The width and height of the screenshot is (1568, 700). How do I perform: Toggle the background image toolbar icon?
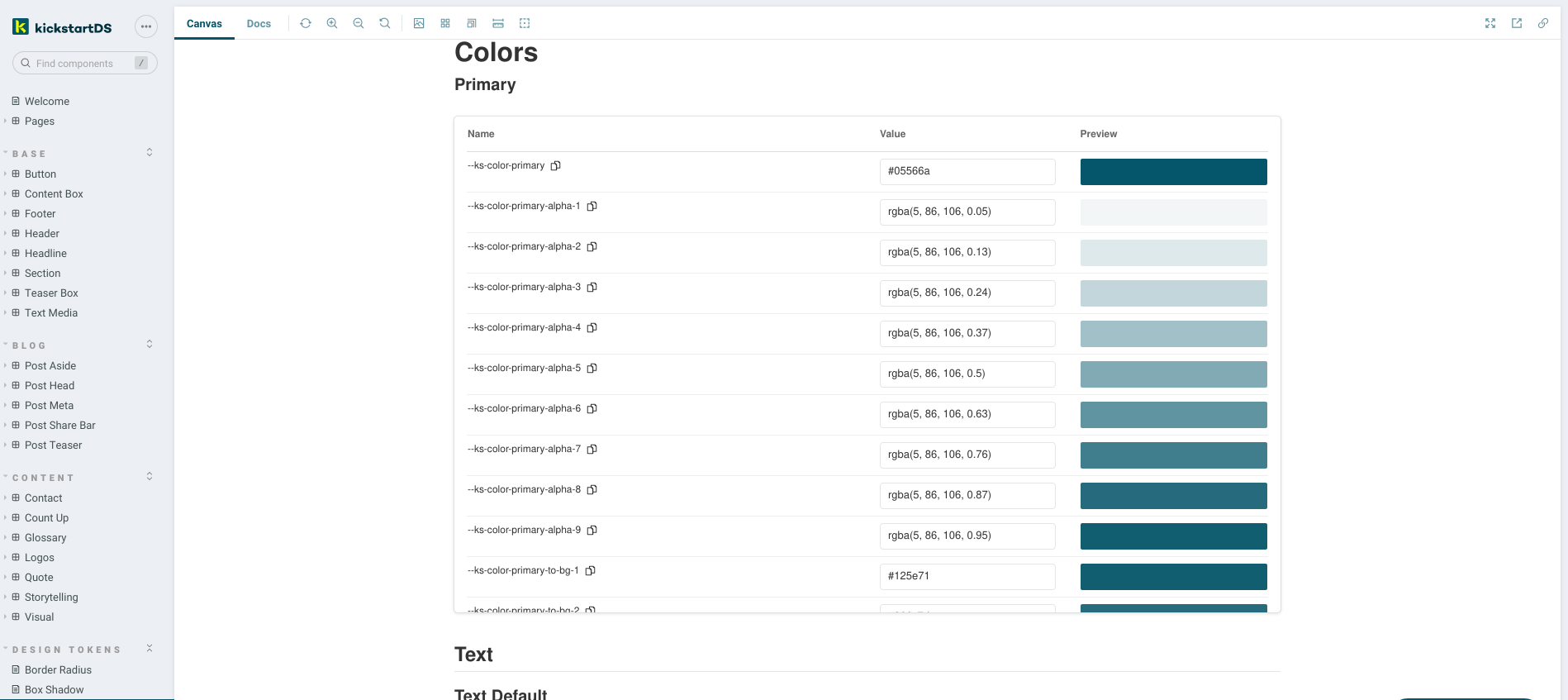point(419,23)
